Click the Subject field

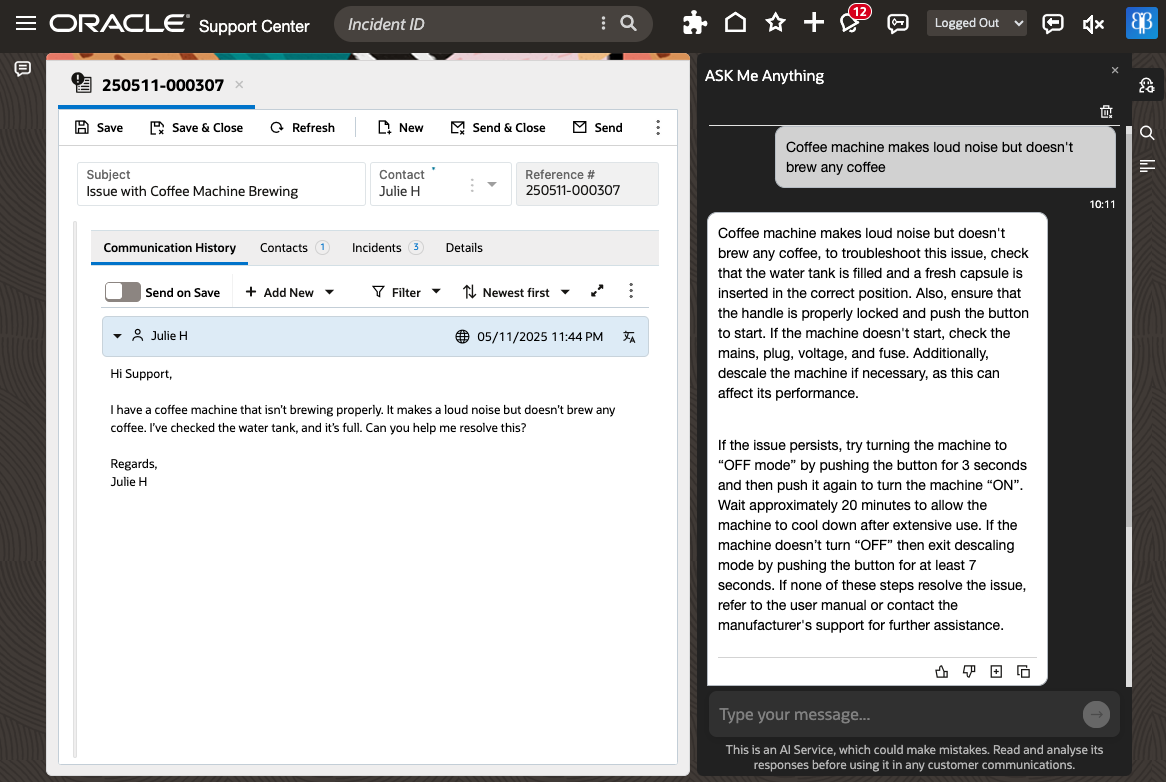[x=221, y=184]
